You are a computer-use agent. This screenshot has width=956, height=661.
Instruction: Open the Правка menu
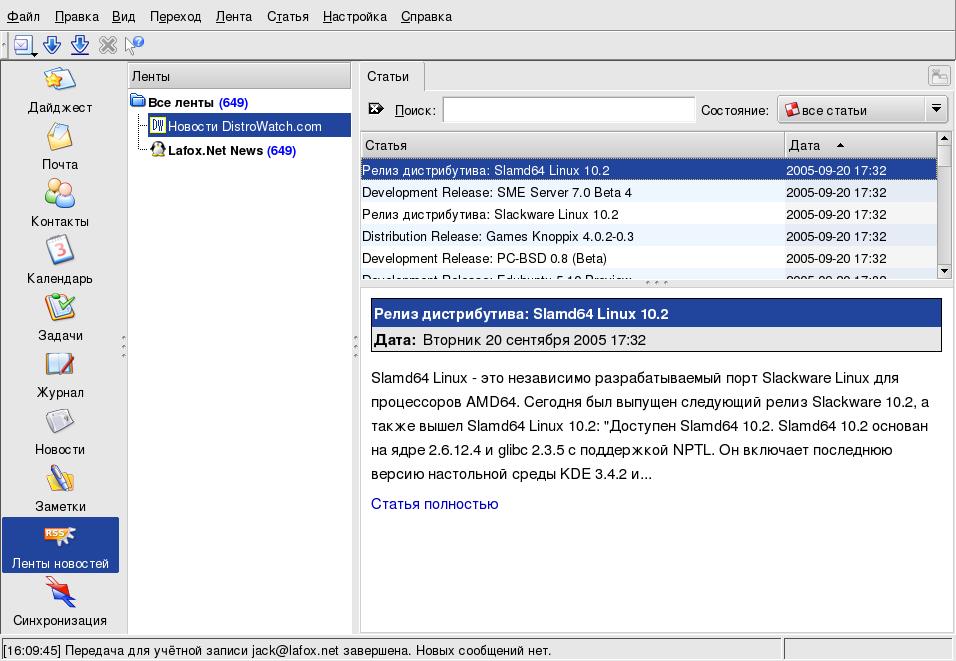click(x=77, y=16)
